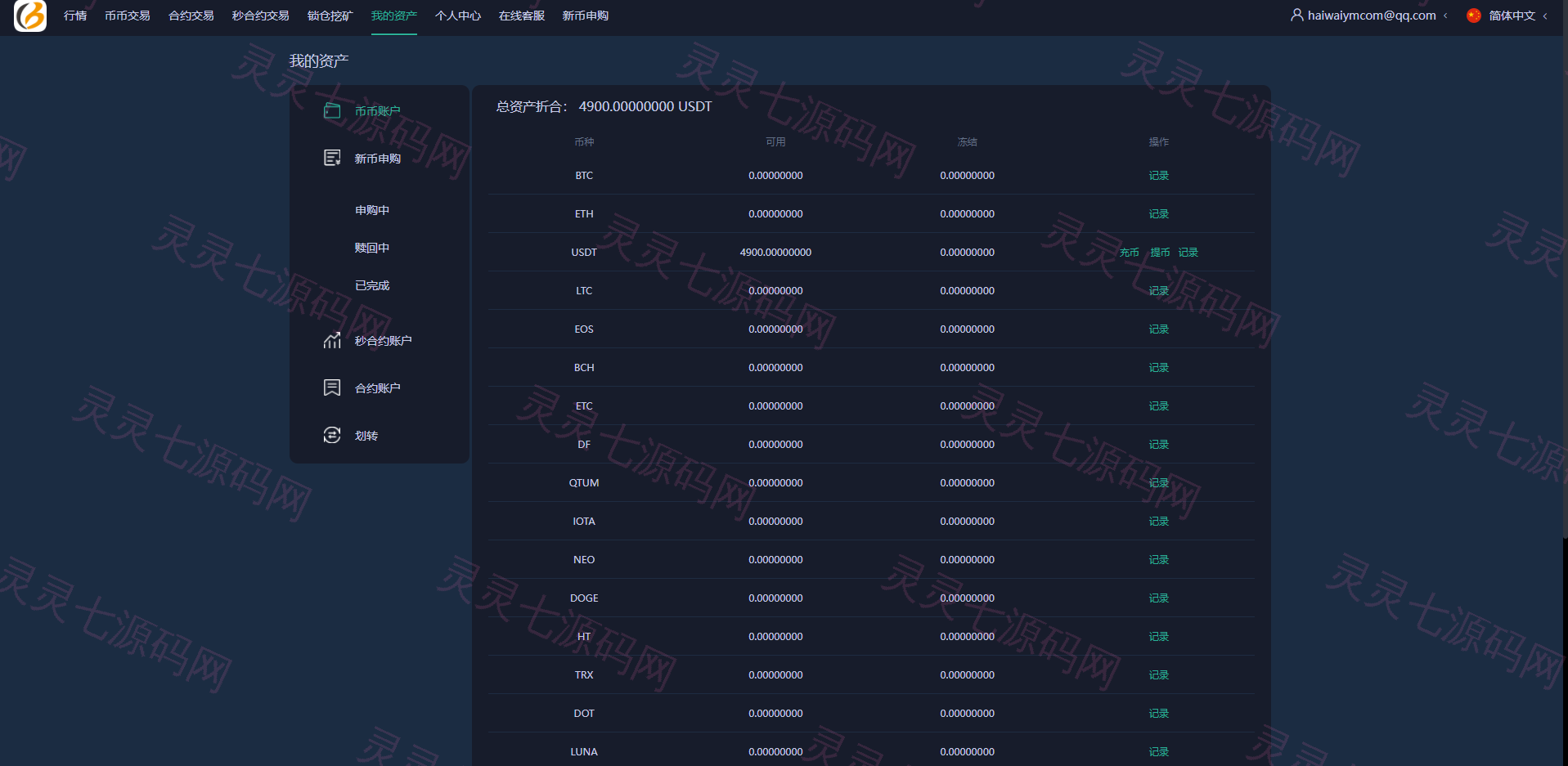
Task: Click the 合约账户 bookmark icon
Action: coord(332,387)
